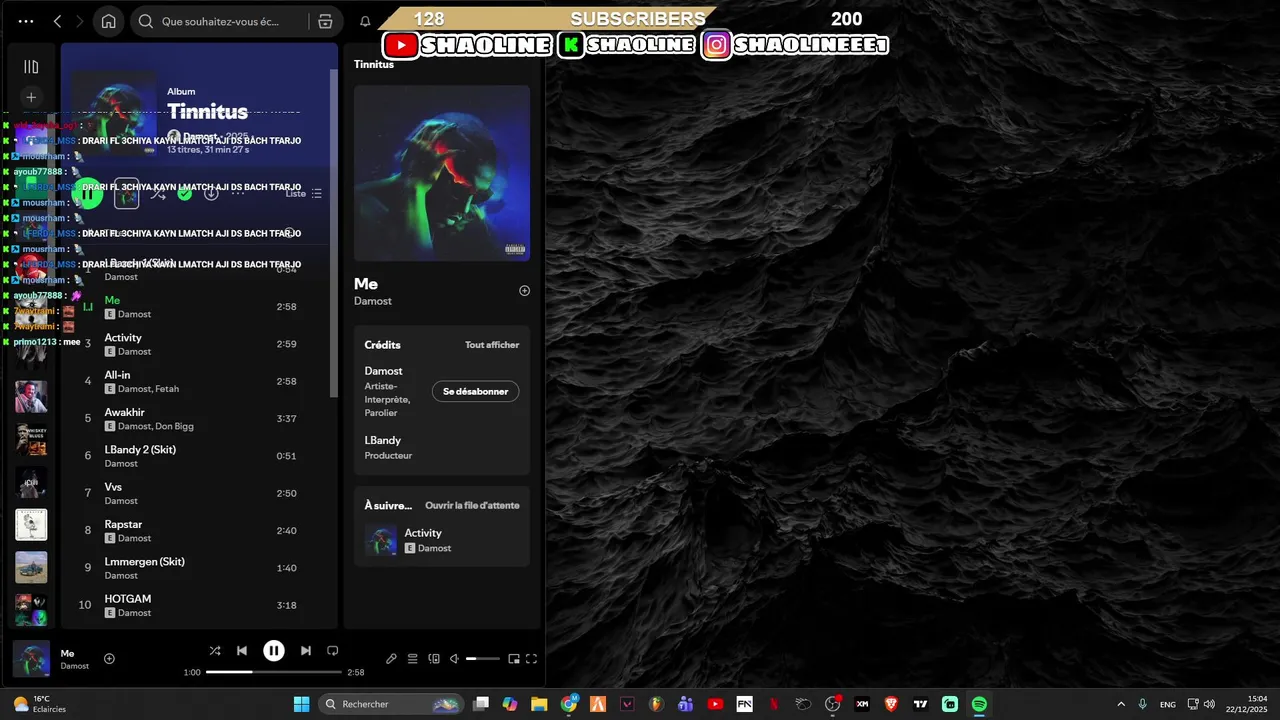The image size is (1280, 720).
Task: Create a new playlist with plus button
Action: (31, 97)
